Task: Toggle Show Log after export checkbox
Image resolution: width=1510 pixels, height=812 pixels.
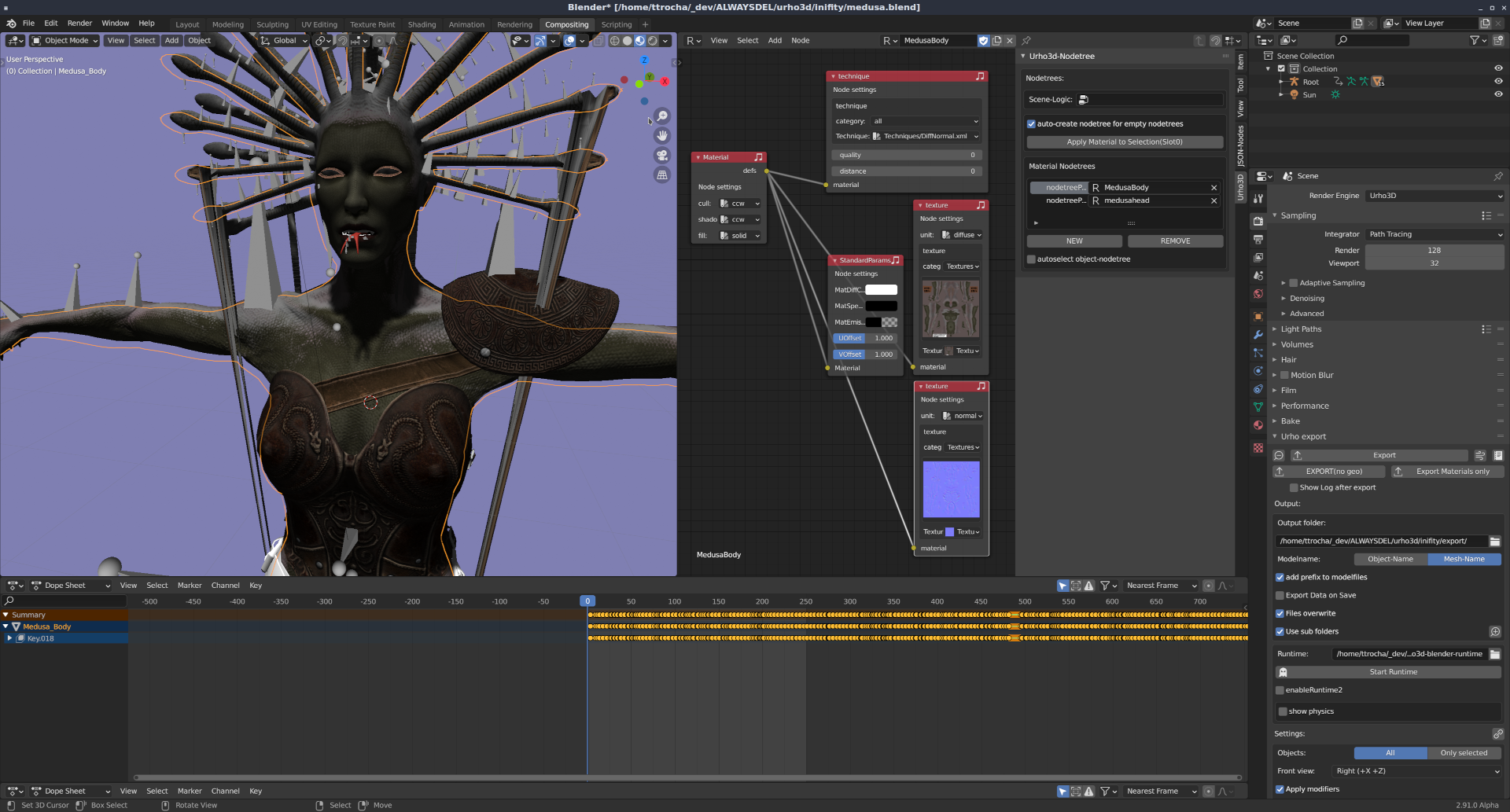Action: [1294, 488]
